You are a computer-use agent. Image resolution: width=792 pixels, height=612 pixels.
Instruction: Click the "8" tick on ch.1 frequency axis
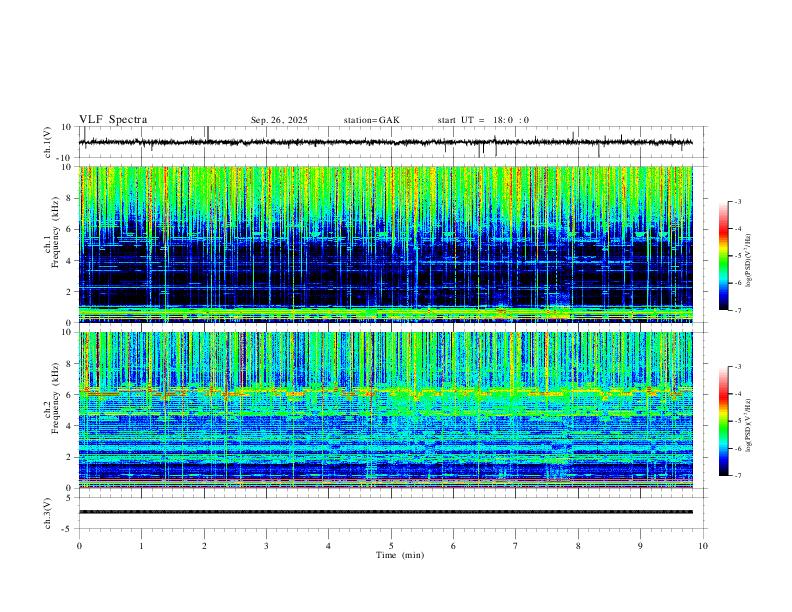pyautogui.click(x=70, y=198)
